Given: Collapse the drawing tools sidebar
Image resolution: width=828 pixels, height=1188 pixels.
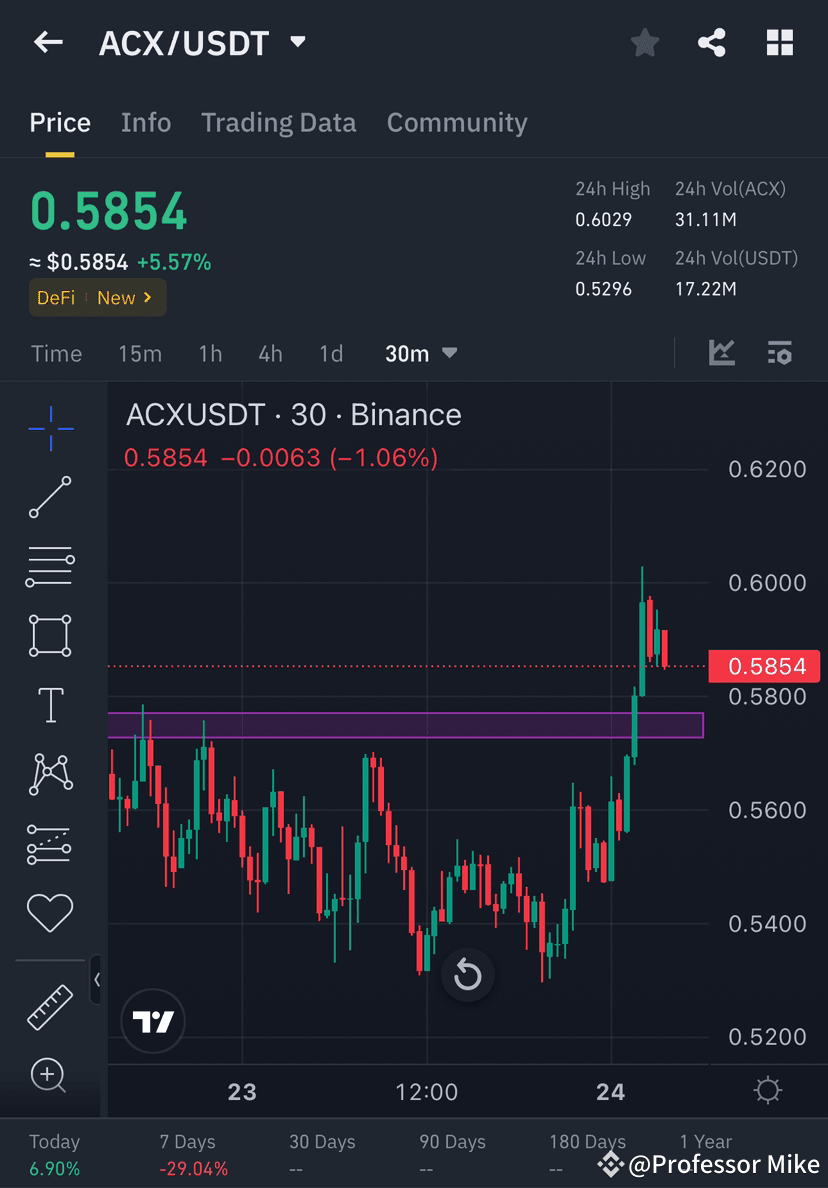Looking at the screenshot, I should 96,981.
